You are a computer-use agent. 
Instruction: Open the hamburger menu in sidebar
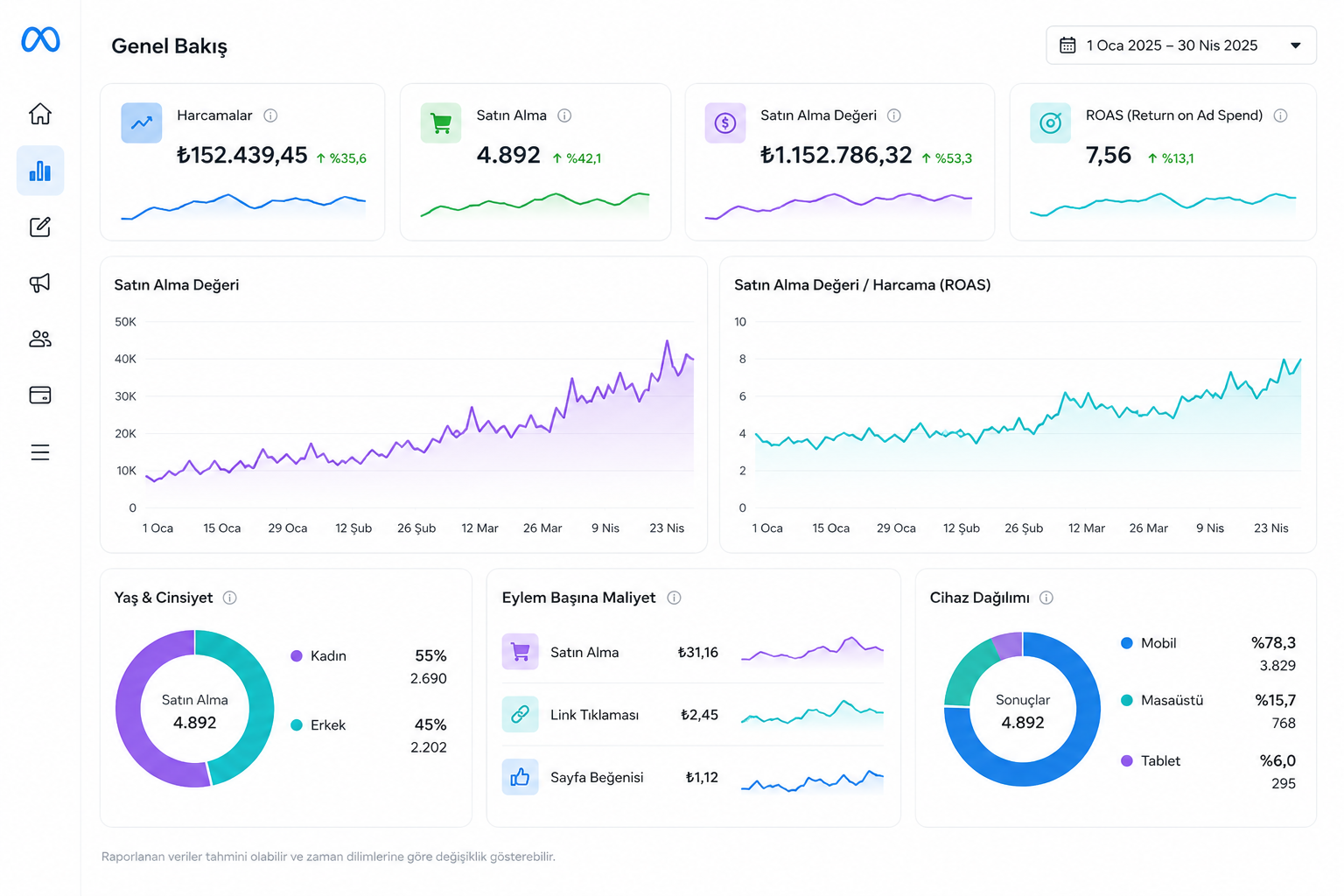40,452
